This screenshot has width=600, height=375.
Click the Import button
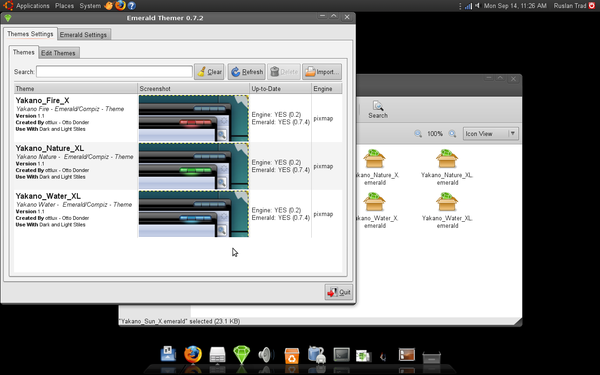point(322,72)
